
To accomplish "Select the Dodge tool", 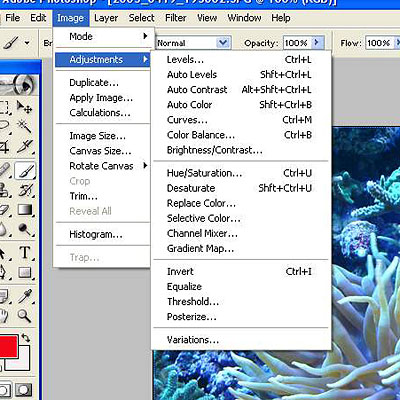I will pos(25,229).
